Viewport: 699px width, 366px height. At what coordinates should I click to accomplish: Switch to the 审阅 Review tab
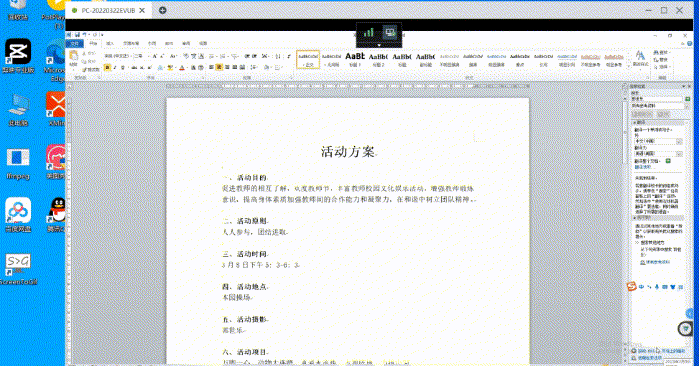[x=186, y=43]
